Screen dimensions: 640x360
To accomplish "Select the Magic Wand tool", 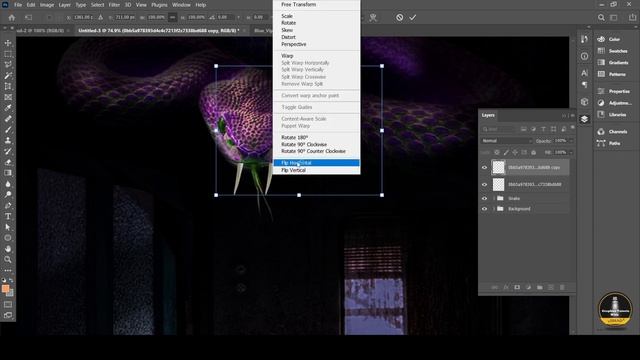I will (x=8, y=76).
